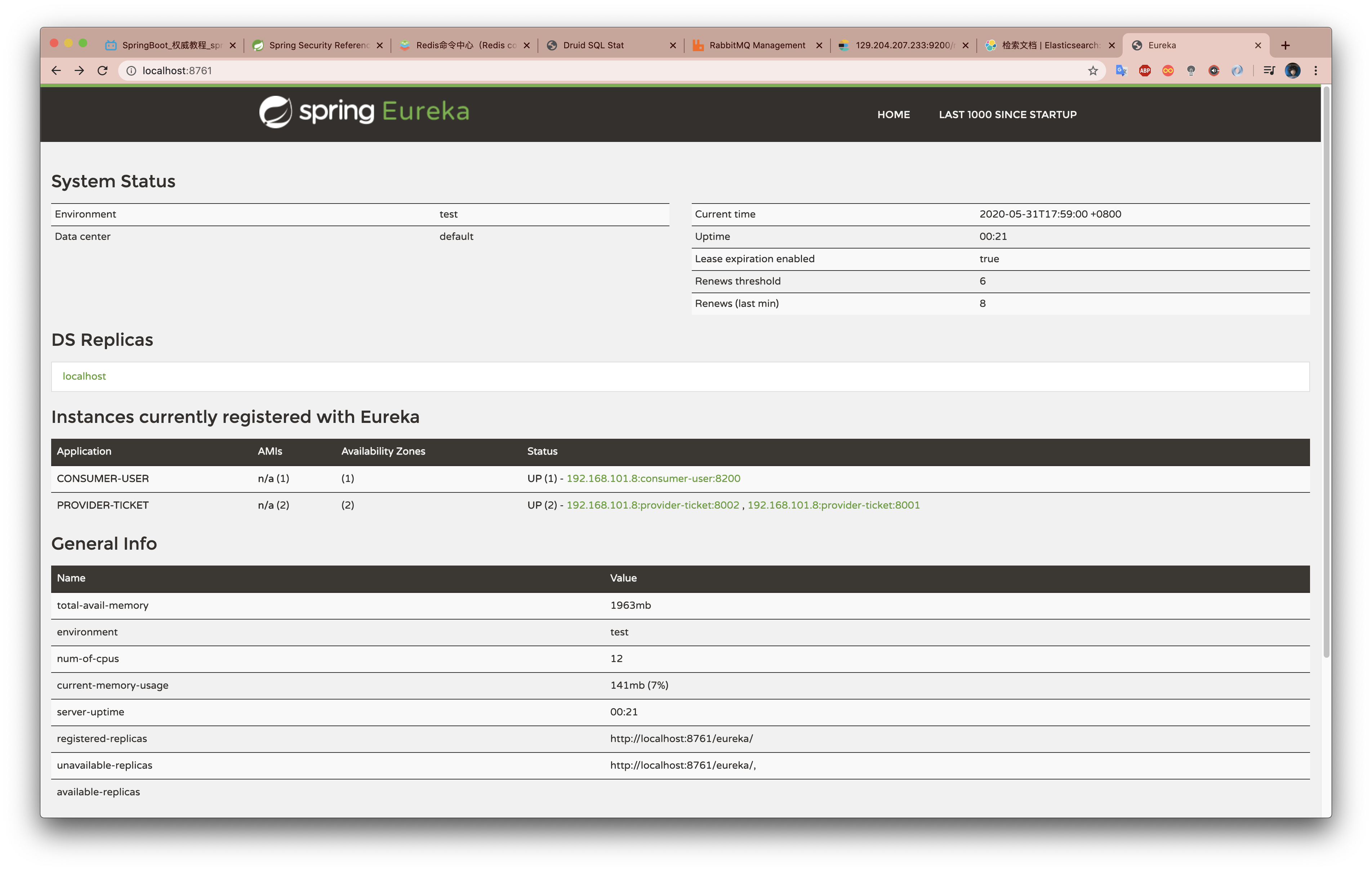The image size is (1372, 871).
Task: Close the Spring Security Reference tab
Action: 379,46
